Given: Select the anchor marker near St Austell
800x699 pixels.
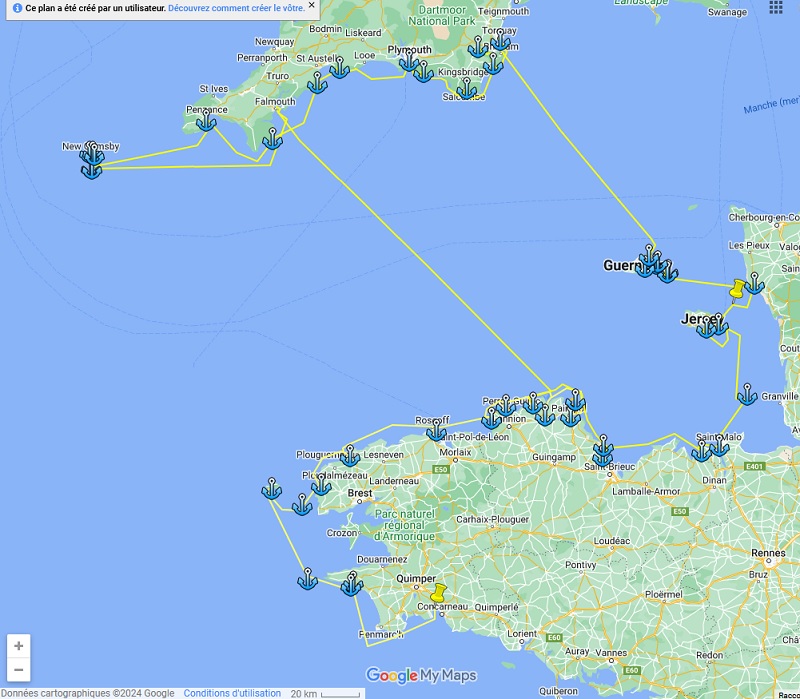Looking at the screenshot, I should click(339, 68).
